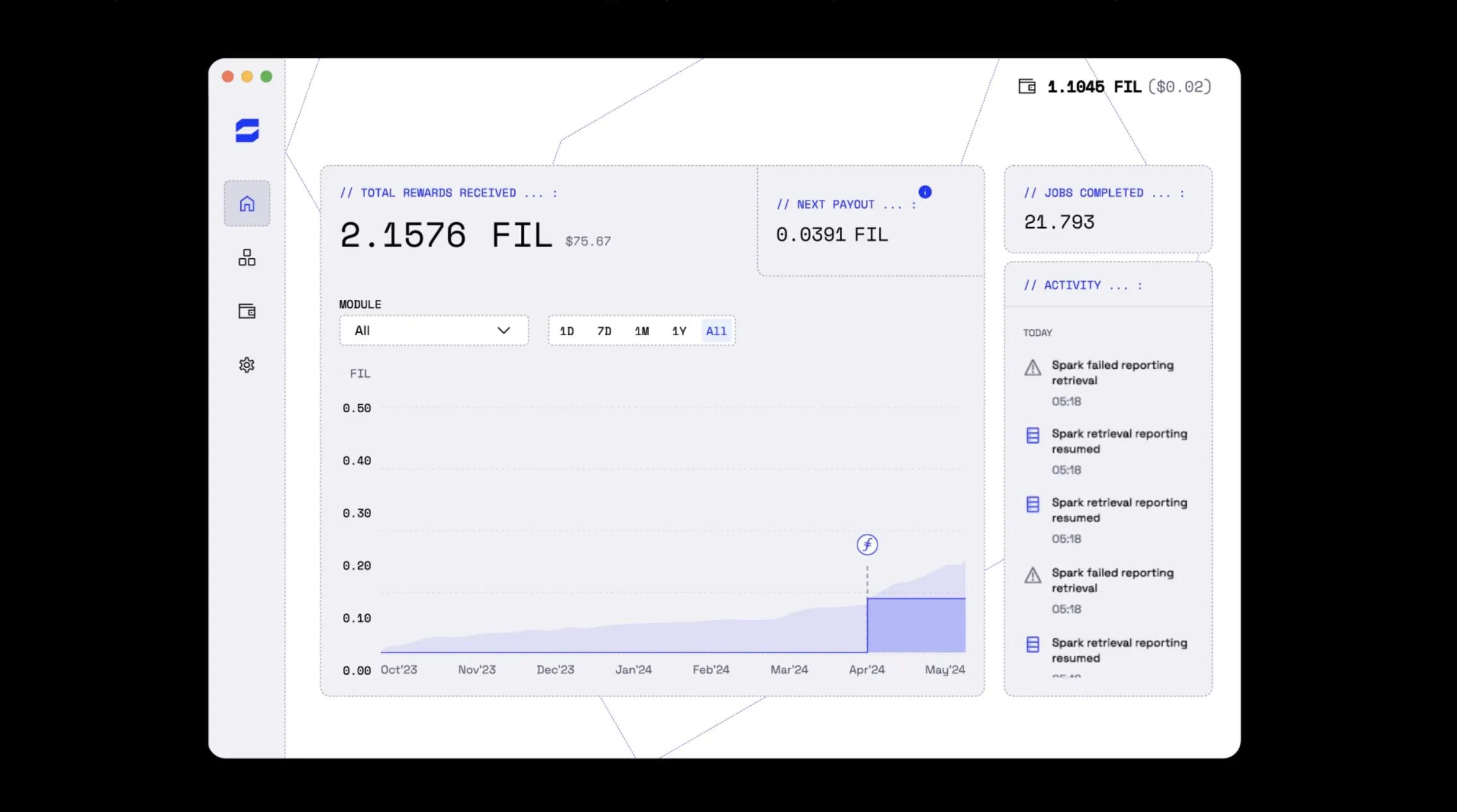The height and width of the screenshot is (812, 1457).
Task: Keep the All range tab selected
Action: point(715,330)
